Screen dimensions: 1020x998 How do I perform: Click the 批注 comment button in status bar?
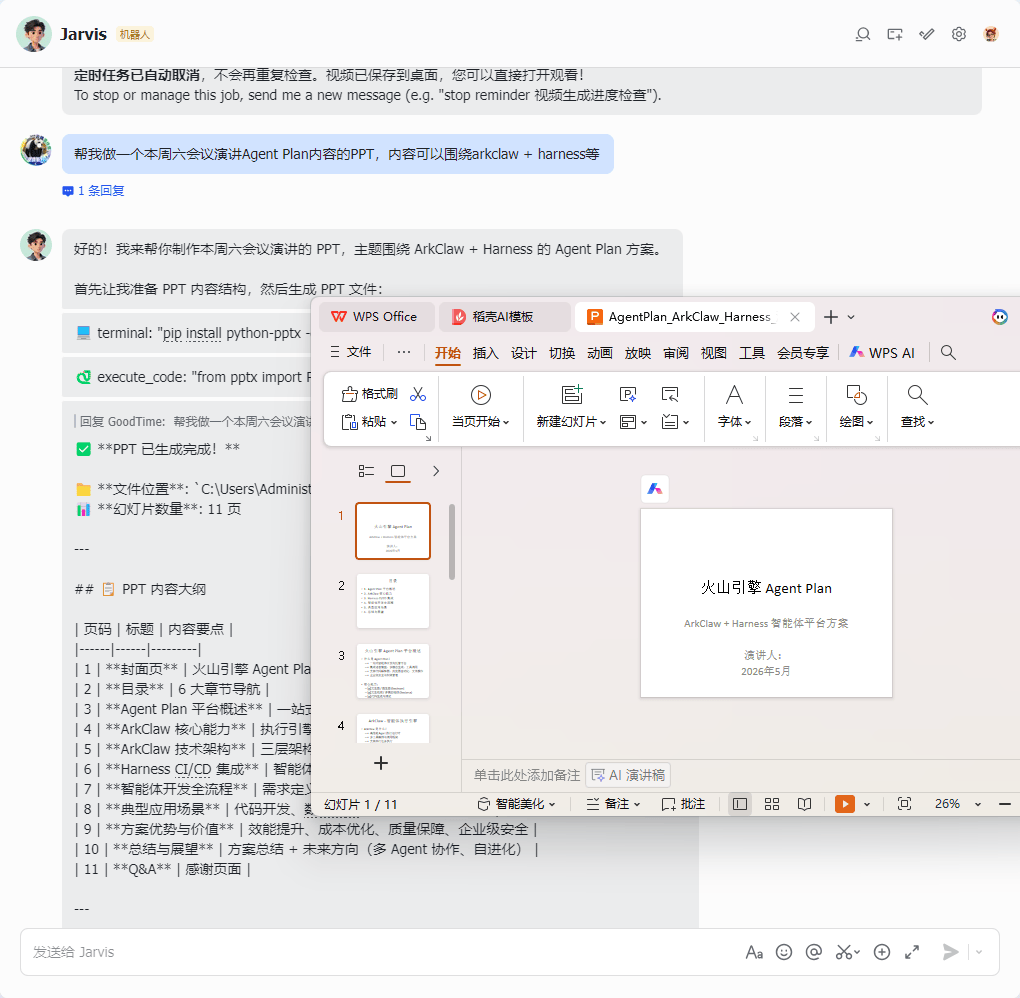click(683, 804)
